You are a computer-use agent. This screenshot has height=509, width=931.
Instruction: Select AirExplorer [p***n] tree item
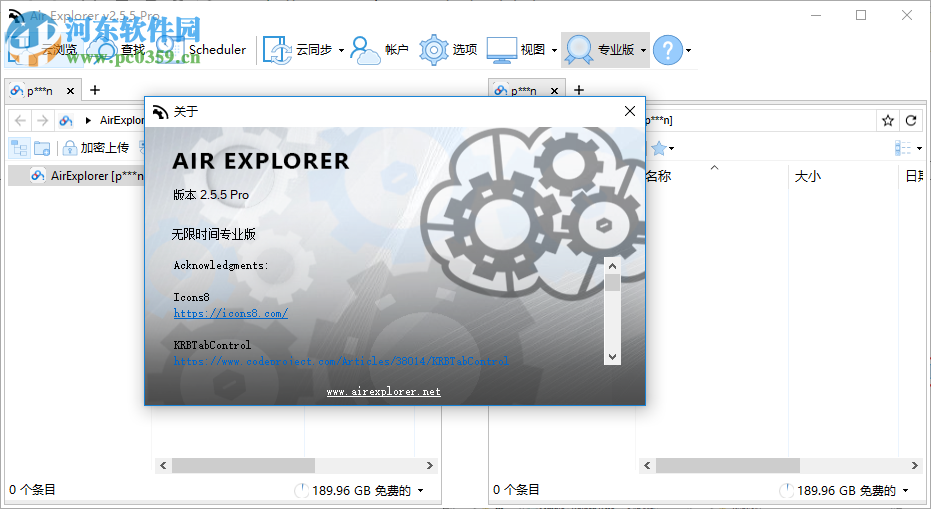click(x=76, y=176)
